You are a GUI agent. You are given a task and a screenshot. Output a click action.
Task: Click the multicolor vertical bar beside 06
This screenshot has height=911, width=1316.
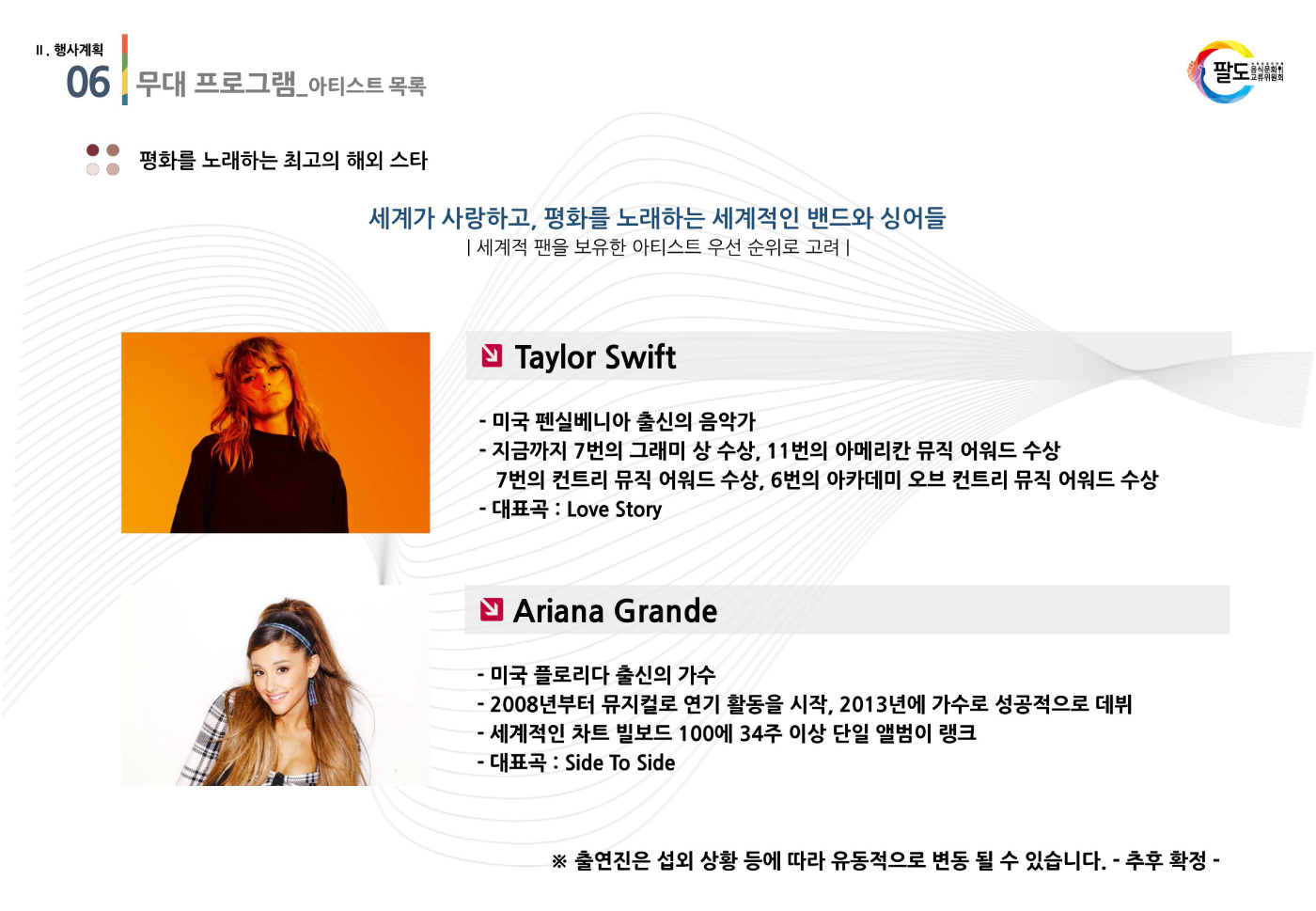pos(125,70)
